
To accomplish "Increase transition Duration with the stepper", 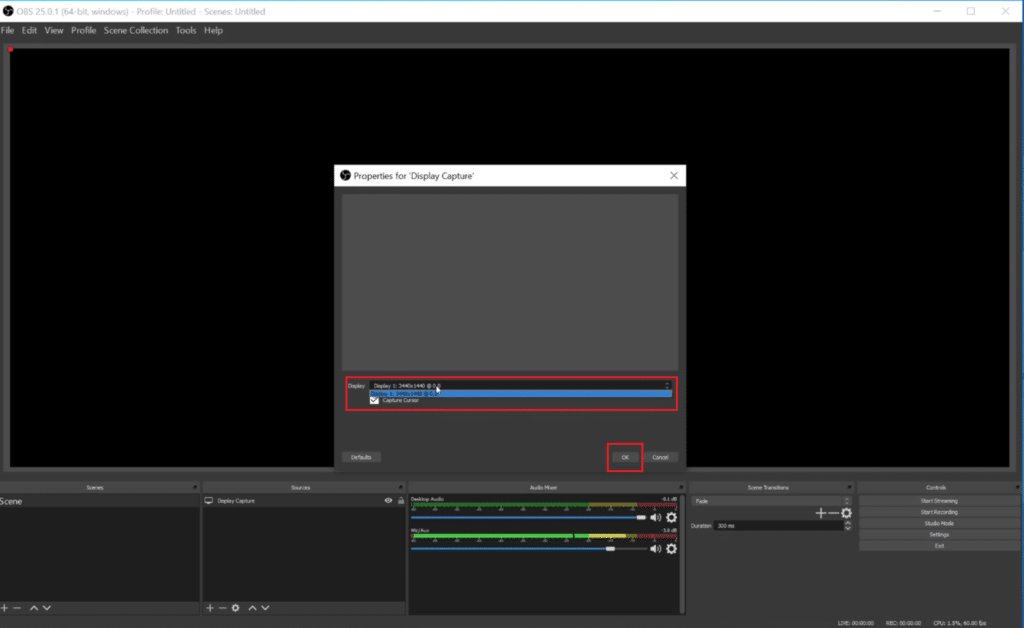I will [x=849, y=522].
